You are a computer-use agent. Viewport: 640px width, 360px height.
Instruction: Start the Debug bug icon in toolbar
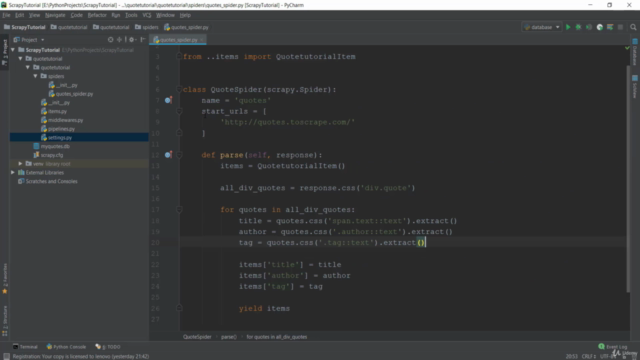coord(578,27)
